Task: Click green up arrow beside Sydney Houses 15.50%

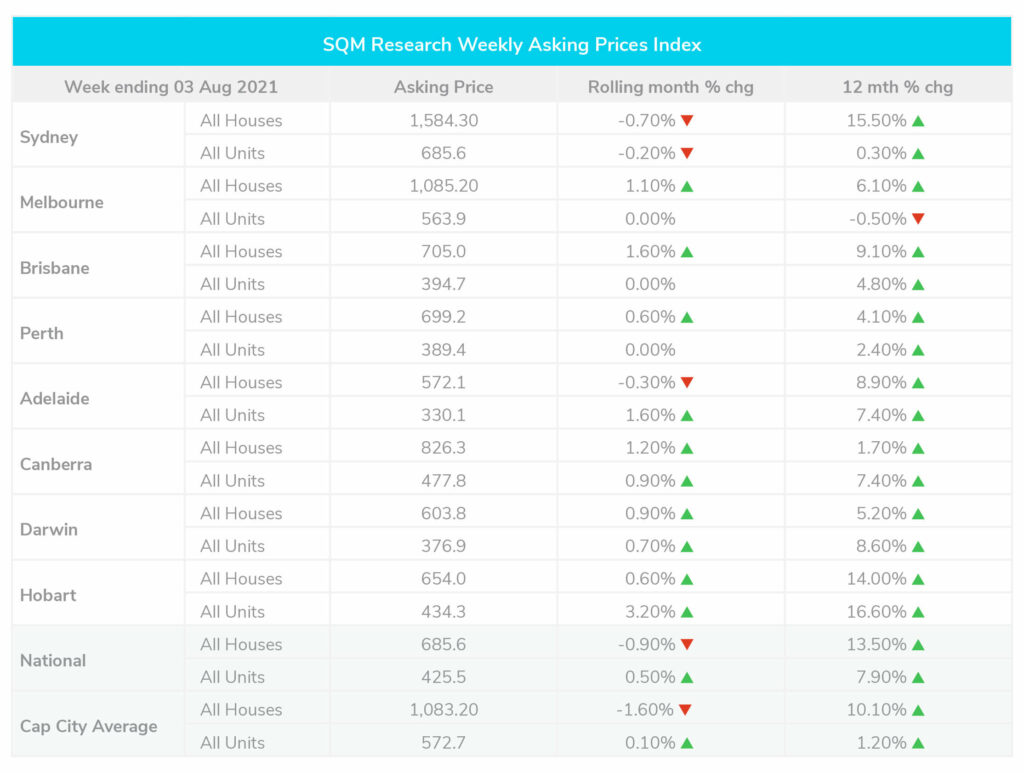Action: tap(918, 121)
